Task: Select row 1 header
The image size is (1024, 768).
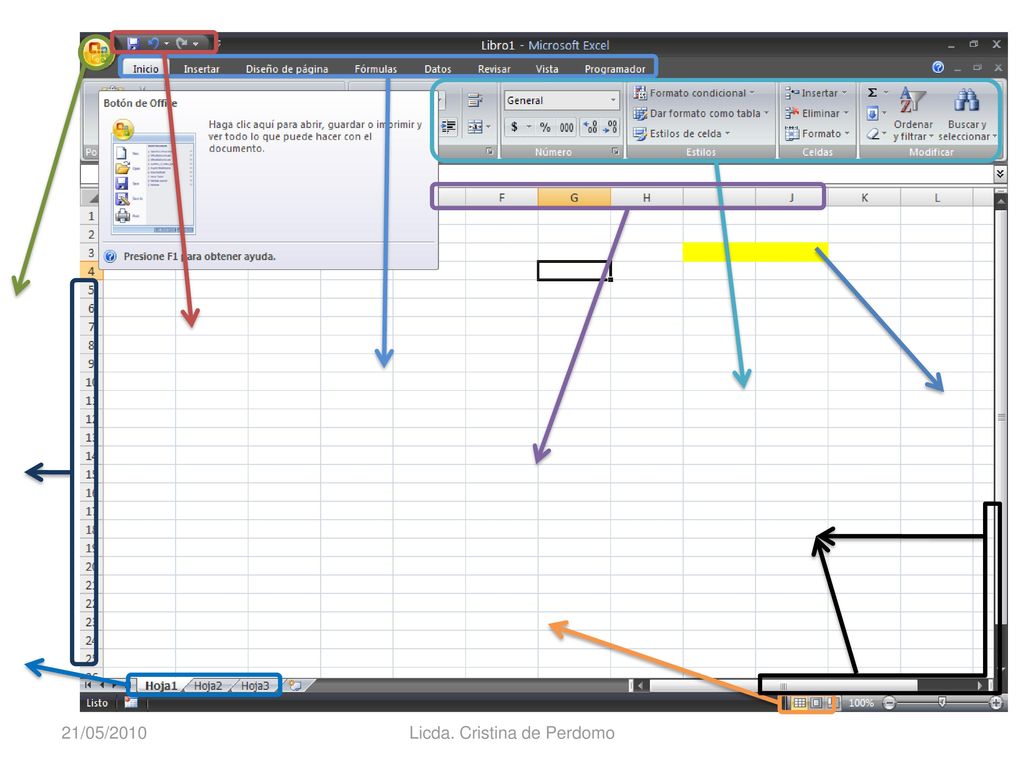Action: click(91, 216)
